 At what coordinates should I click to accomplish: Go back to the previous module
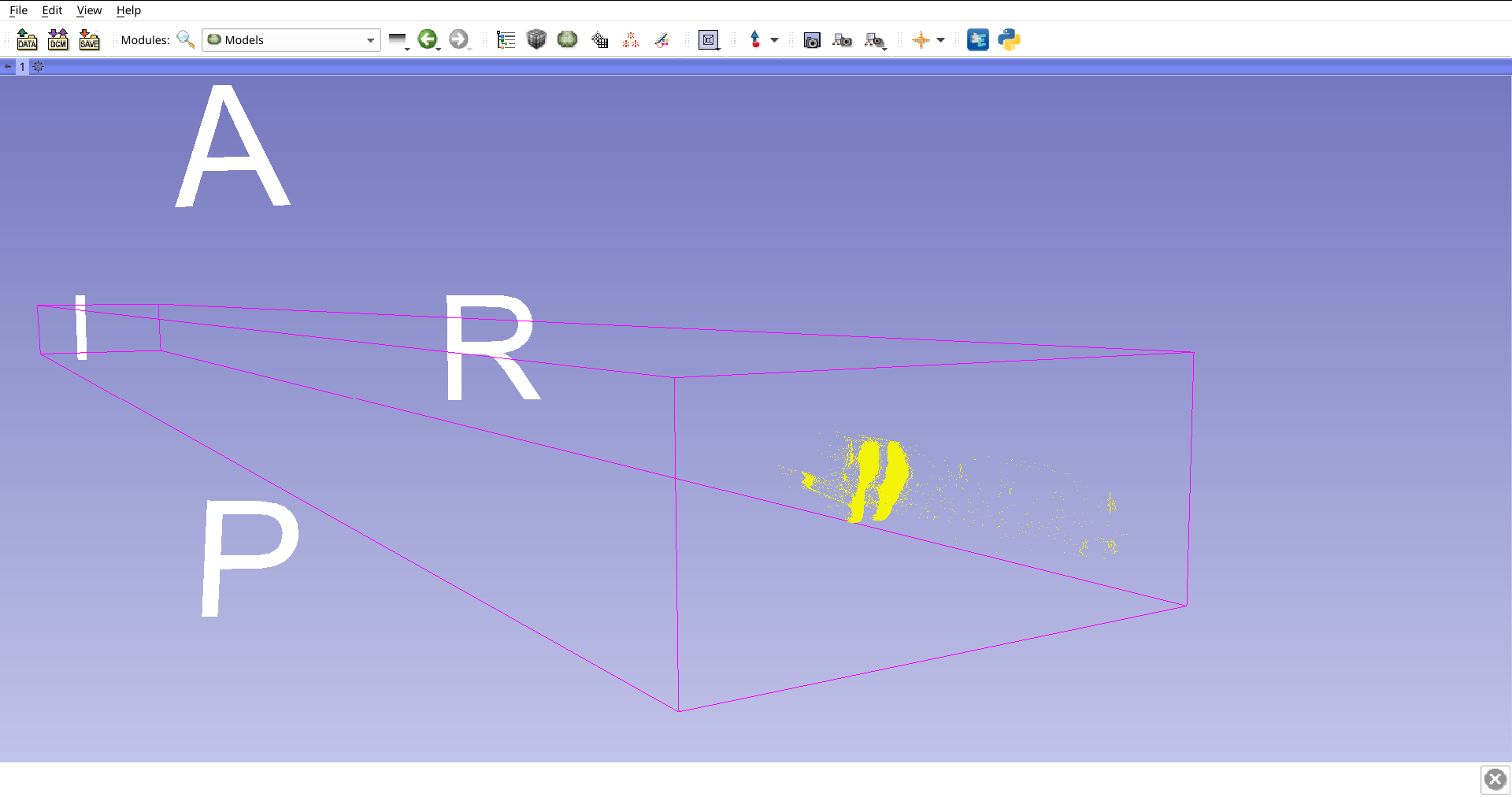click(x=427, y=39)
